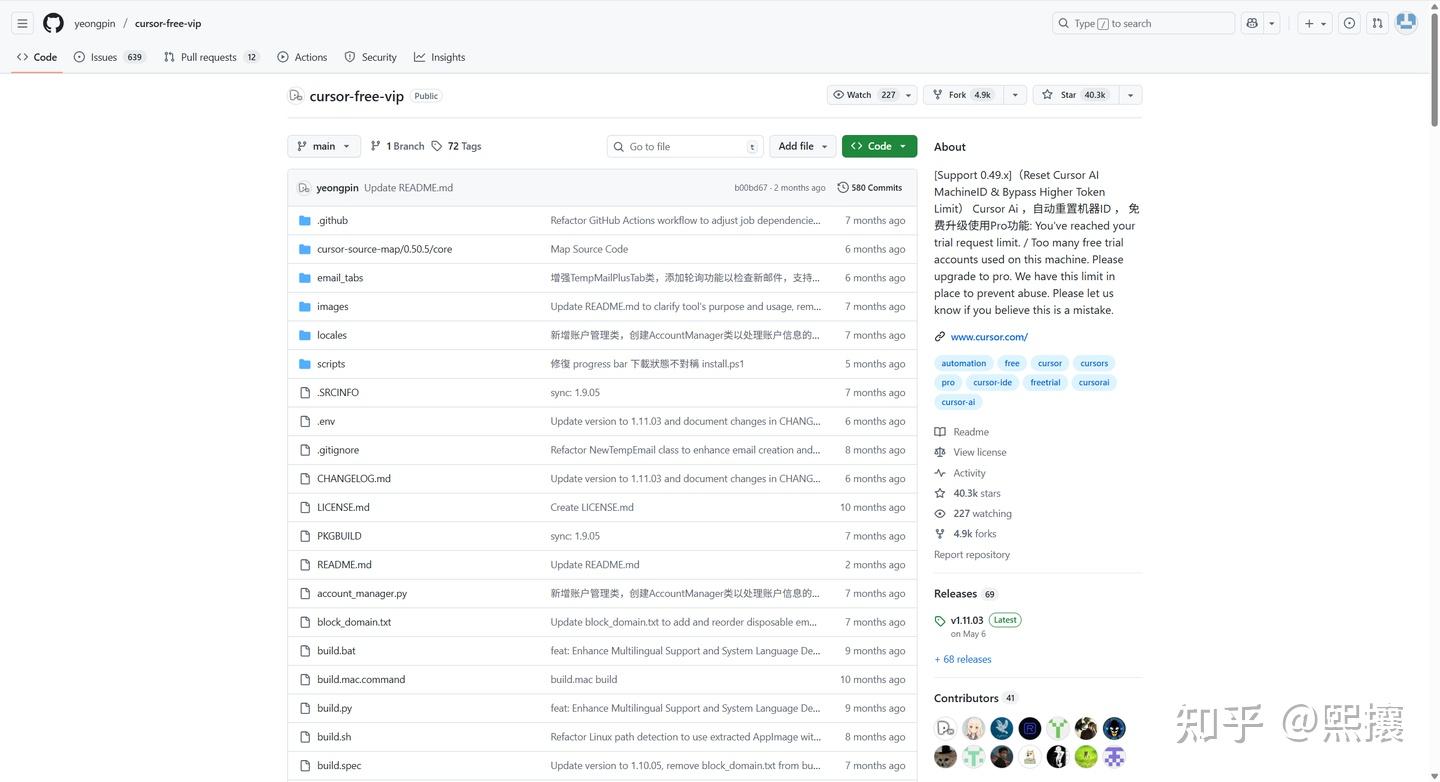Screen dimensions: 1440x782
Task: Switch to the Issues tab
Action: [x=103, y=57]
